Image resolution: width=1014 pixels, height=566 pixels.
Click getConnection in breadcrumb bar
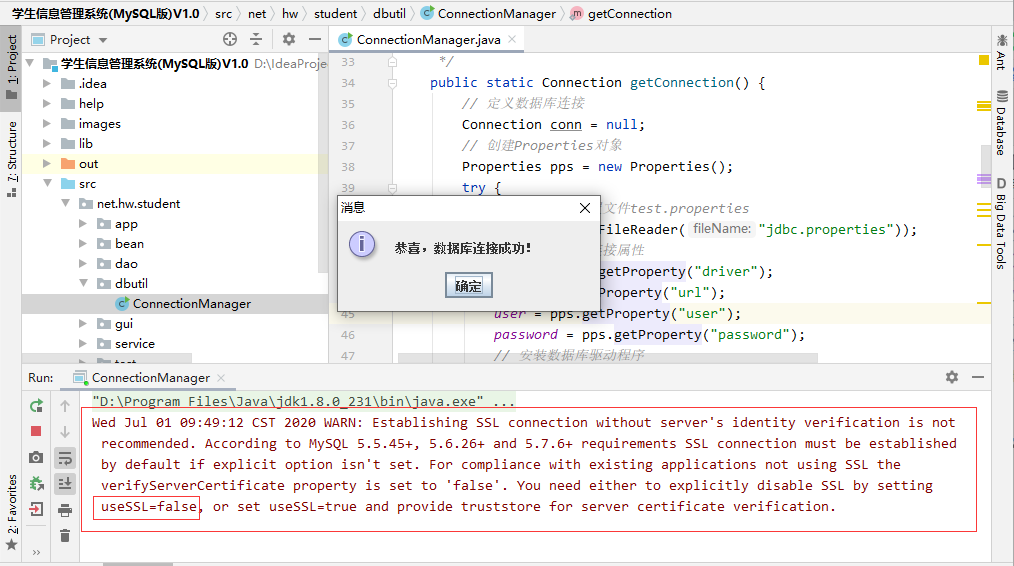[x=621, y=14]
